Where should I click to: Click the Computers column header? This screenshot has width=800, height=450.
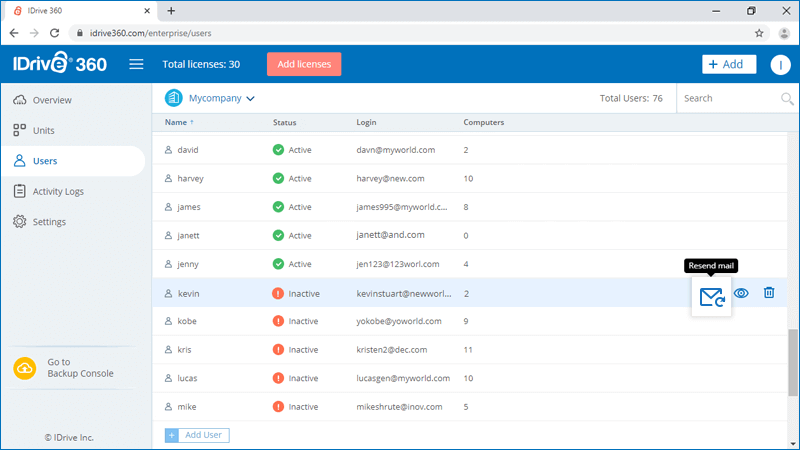click(x=484, y=122)
